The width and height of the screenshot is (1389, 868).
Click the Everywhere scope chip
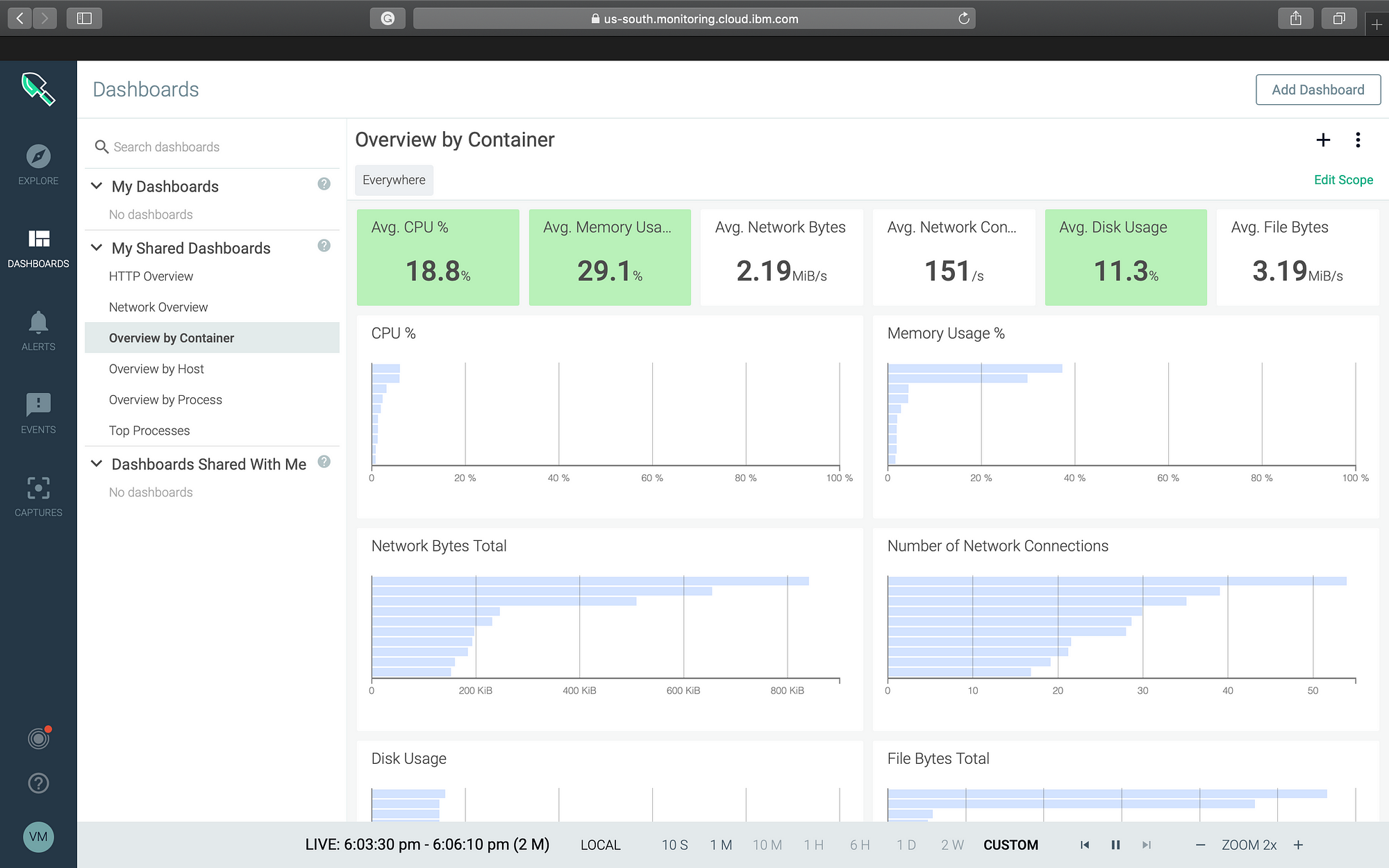[x=394, y=180]
